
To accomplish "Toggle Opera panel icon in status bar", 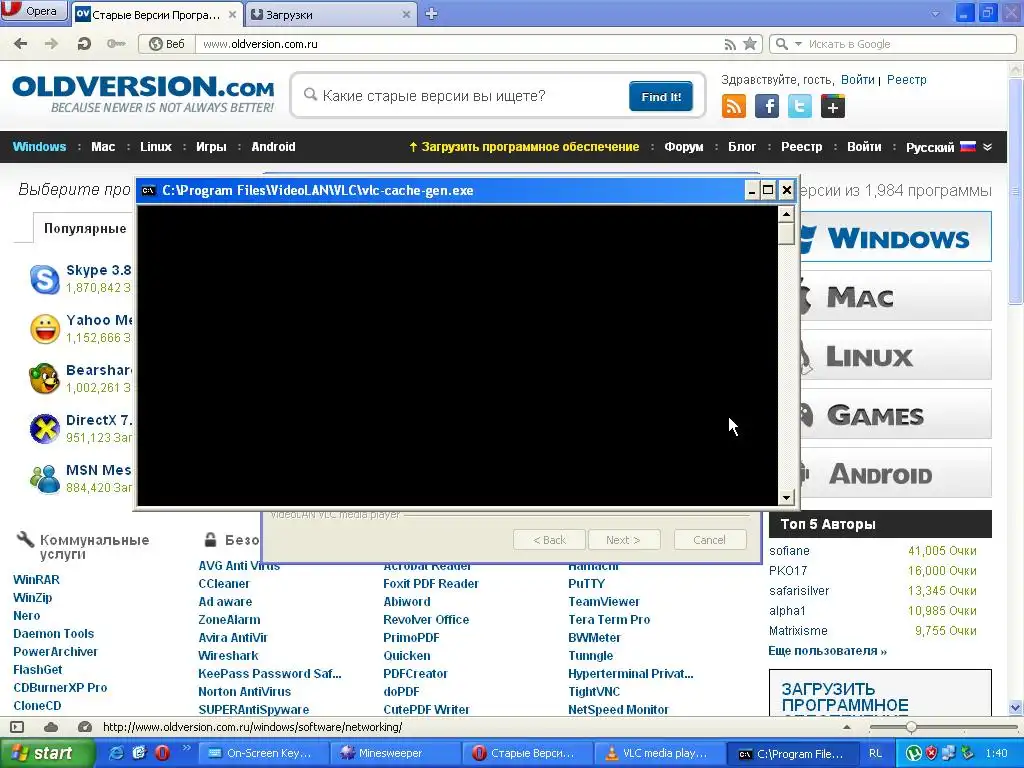I will [17, 727].
